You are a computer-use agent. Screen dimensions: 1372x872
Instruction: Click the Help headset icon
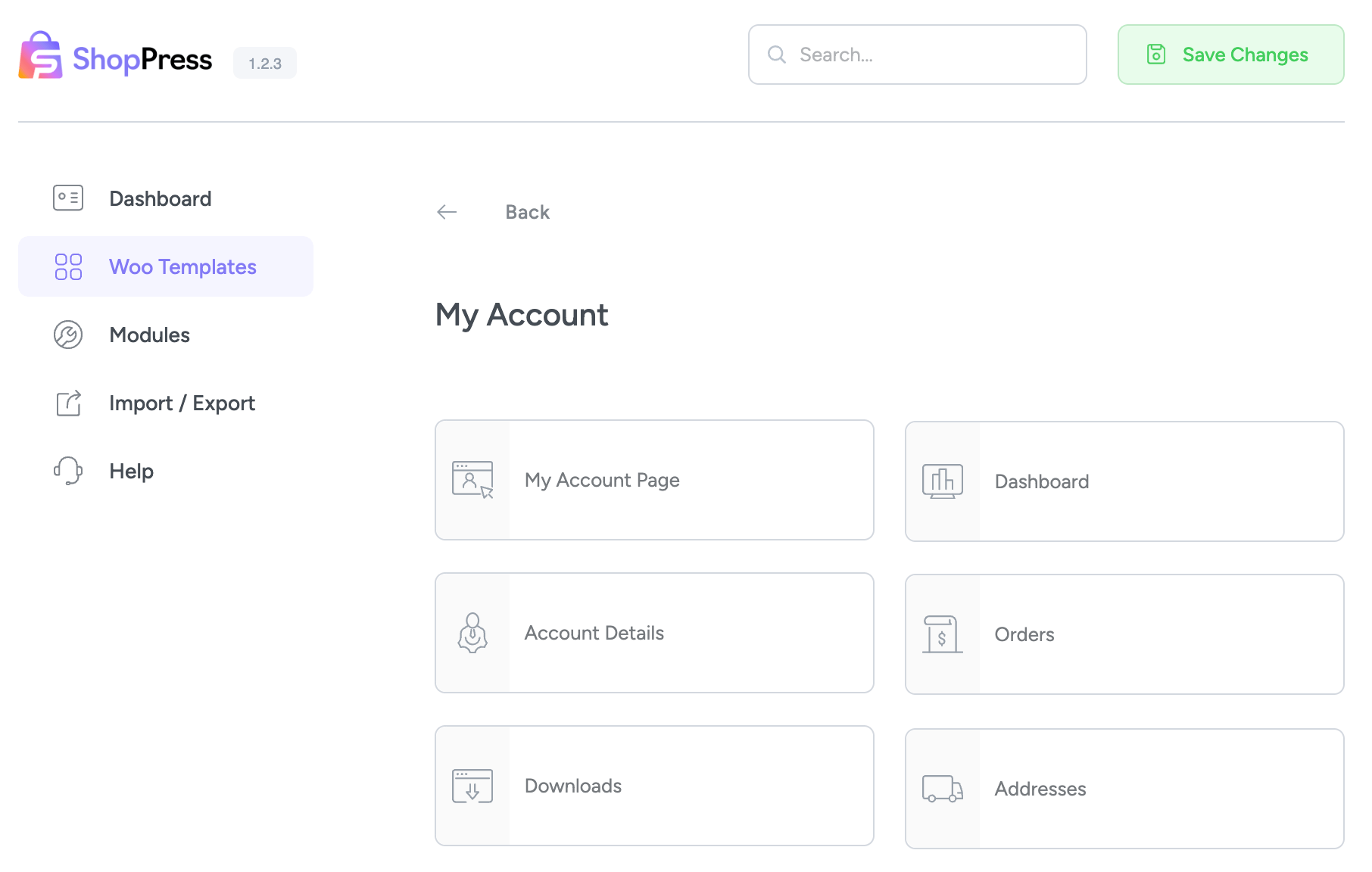[67, 470]
